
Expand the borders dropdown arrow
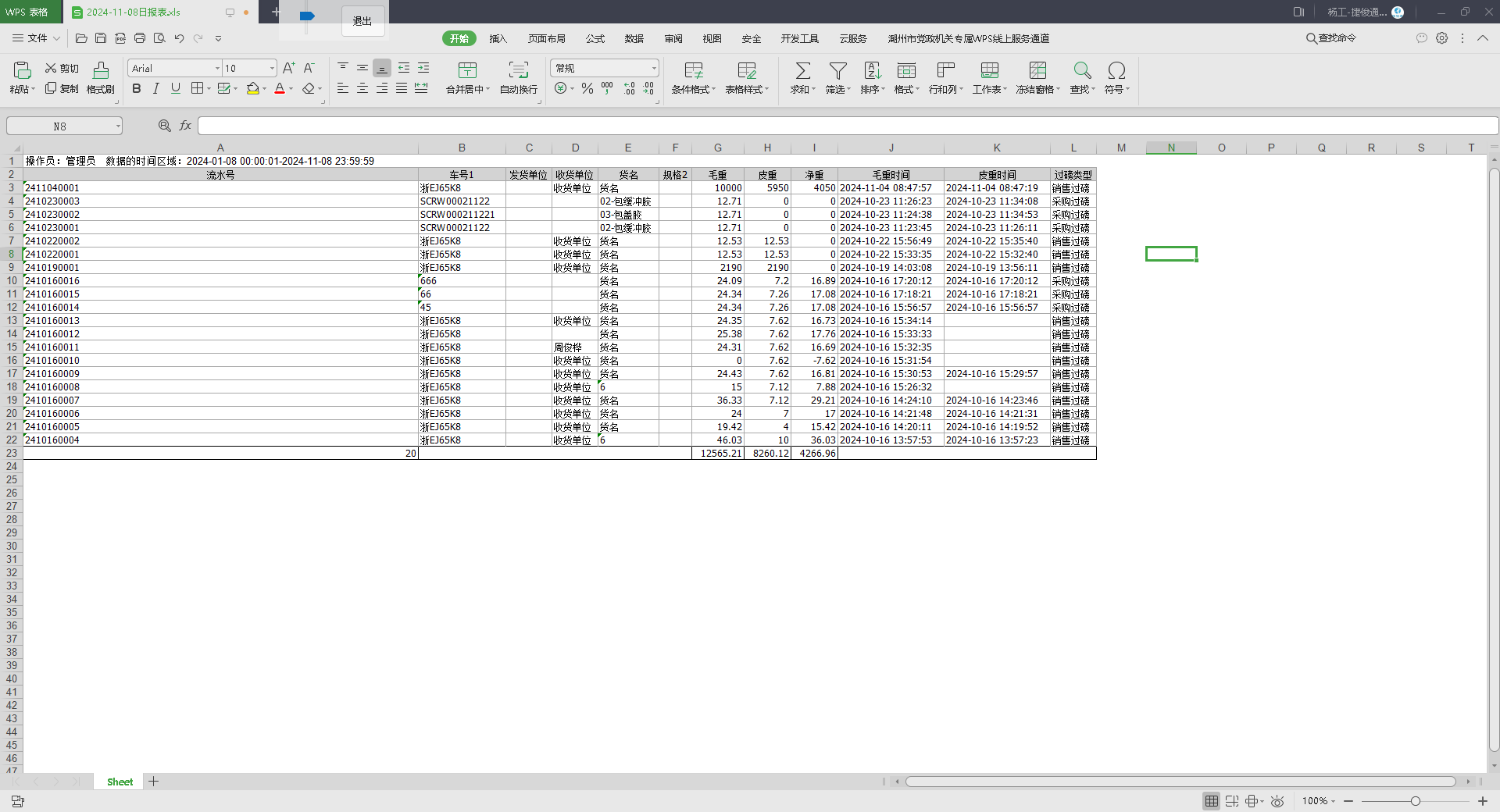(209, 89)
